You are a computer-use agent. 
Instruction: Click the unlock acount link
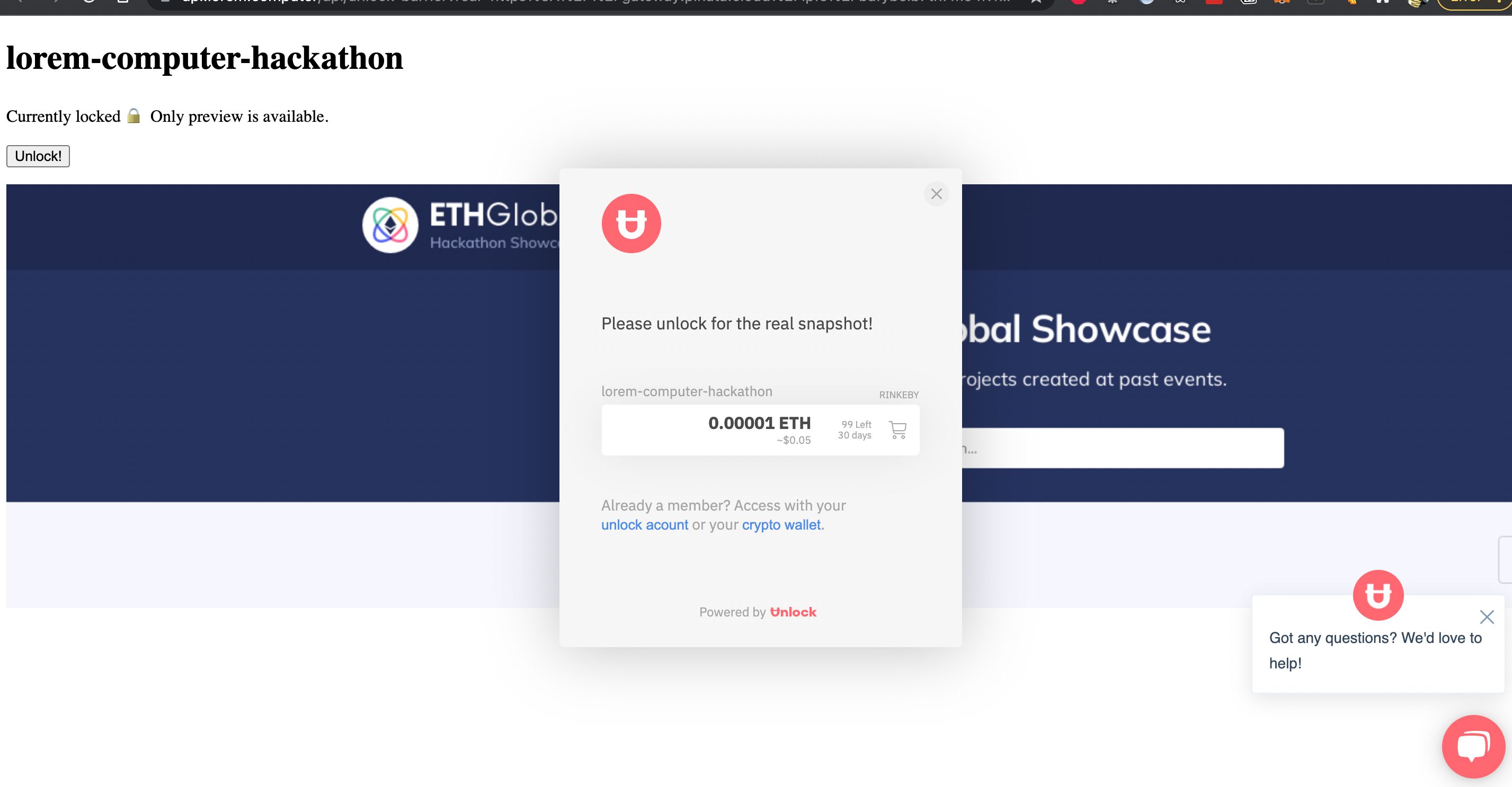(x=645, y=524)
